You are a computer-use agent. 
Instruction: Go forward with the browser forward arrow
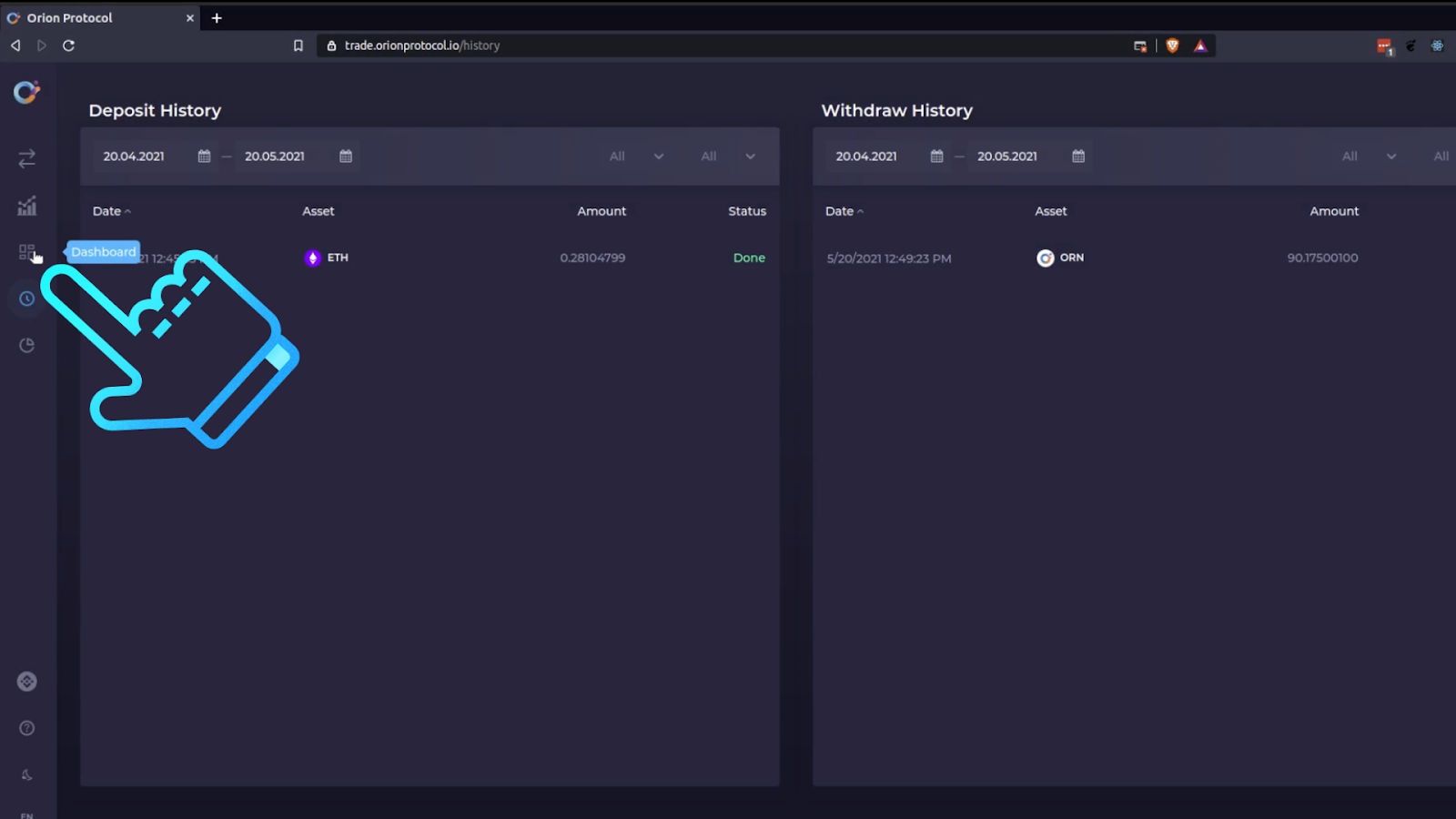click(x=42, y=45)
